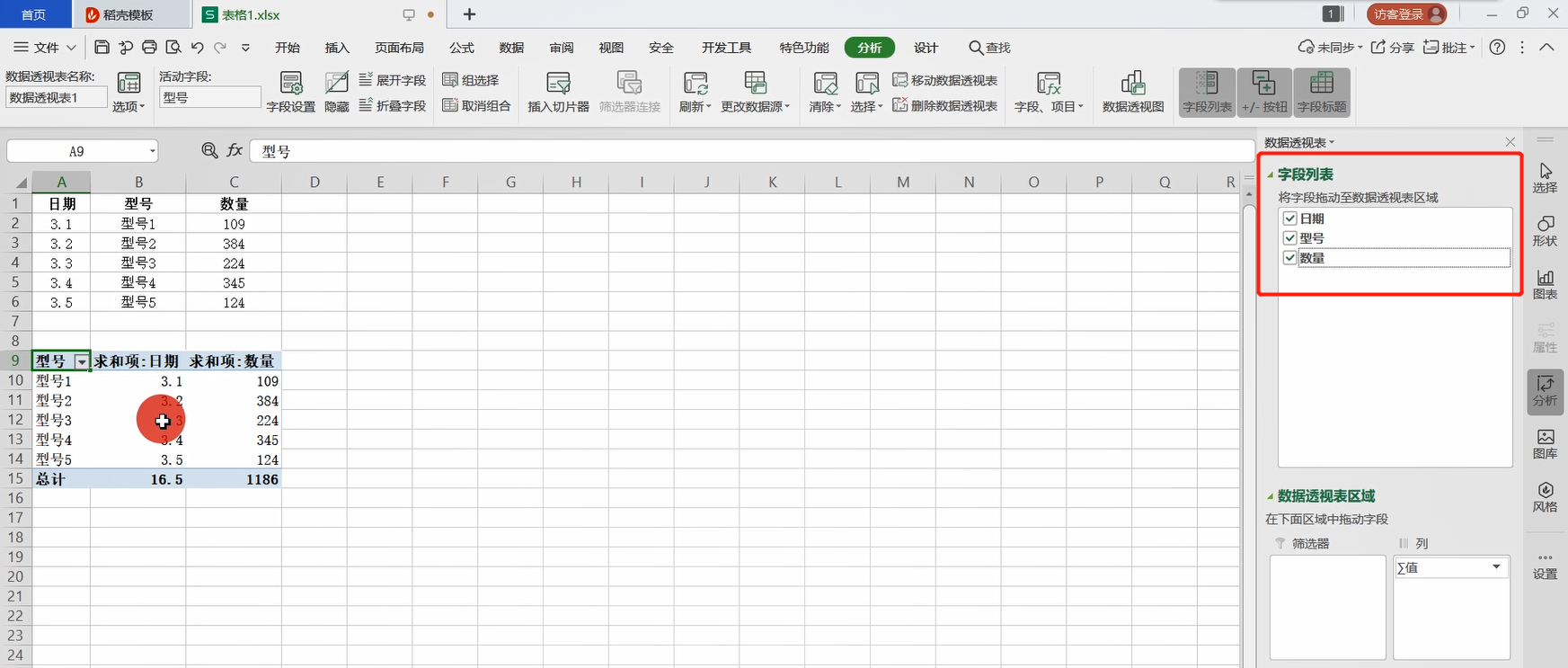The width and height of the screenshot is (1568, 668).
Task: Open 形状 shapes in right sidebar
Action: coord(1545,230)
